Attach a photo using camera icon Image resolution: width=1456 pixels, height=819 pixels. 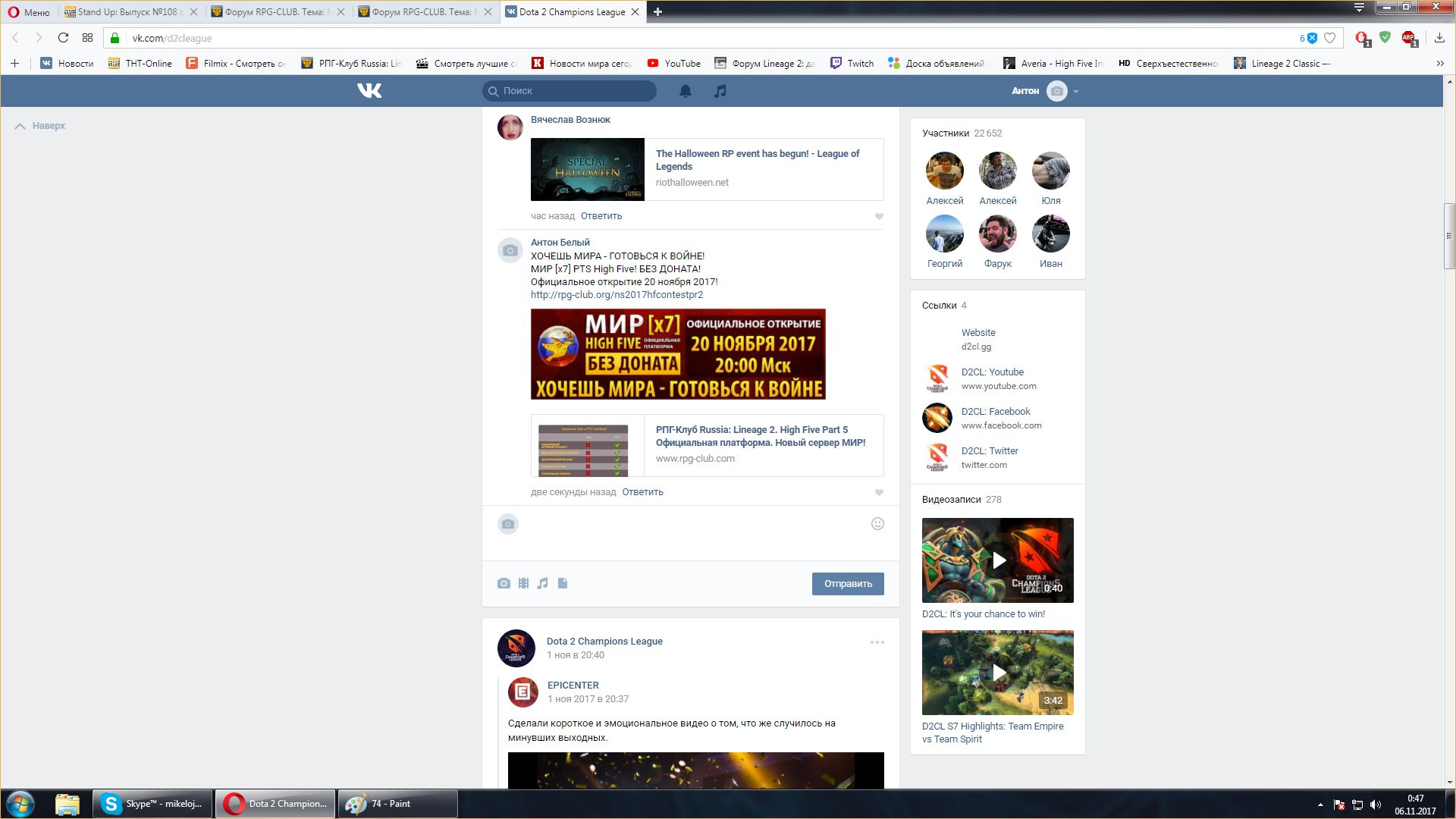[x=504, y=583]
